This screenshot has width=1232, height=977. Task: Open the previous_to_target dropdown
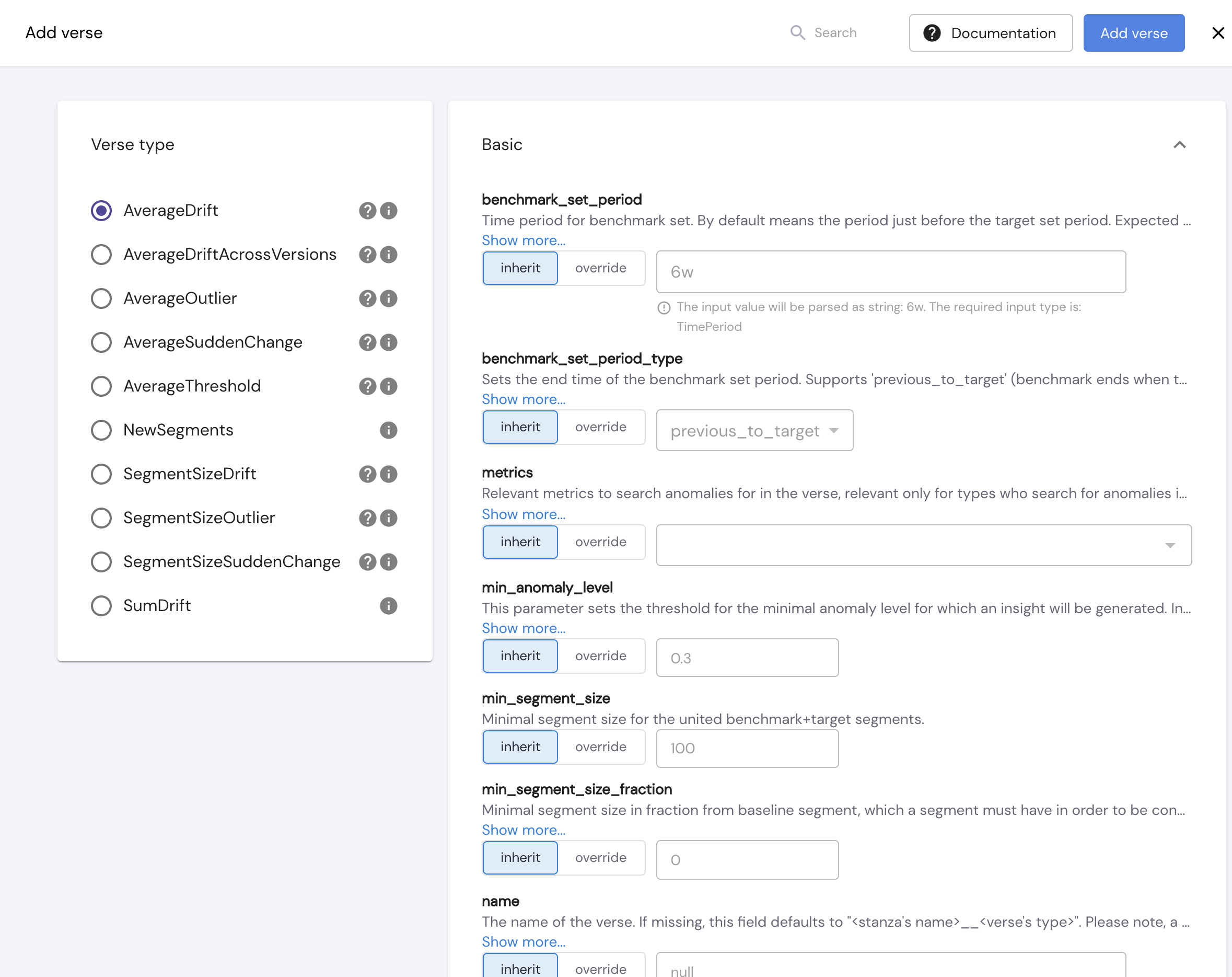pyautogui.click(x=754, y=430)
